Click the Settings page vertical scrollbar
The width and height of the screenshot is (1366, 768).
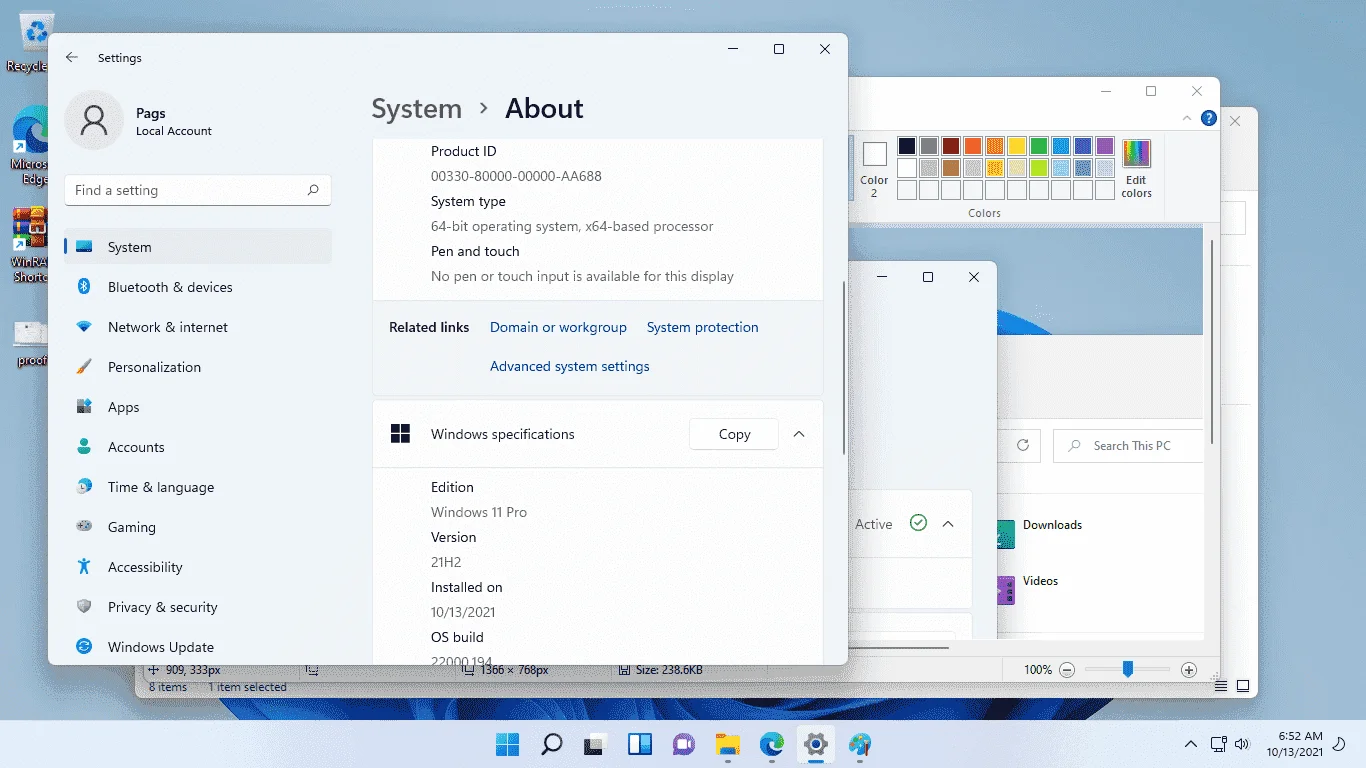pyautogui.click(x=845, y=366)
